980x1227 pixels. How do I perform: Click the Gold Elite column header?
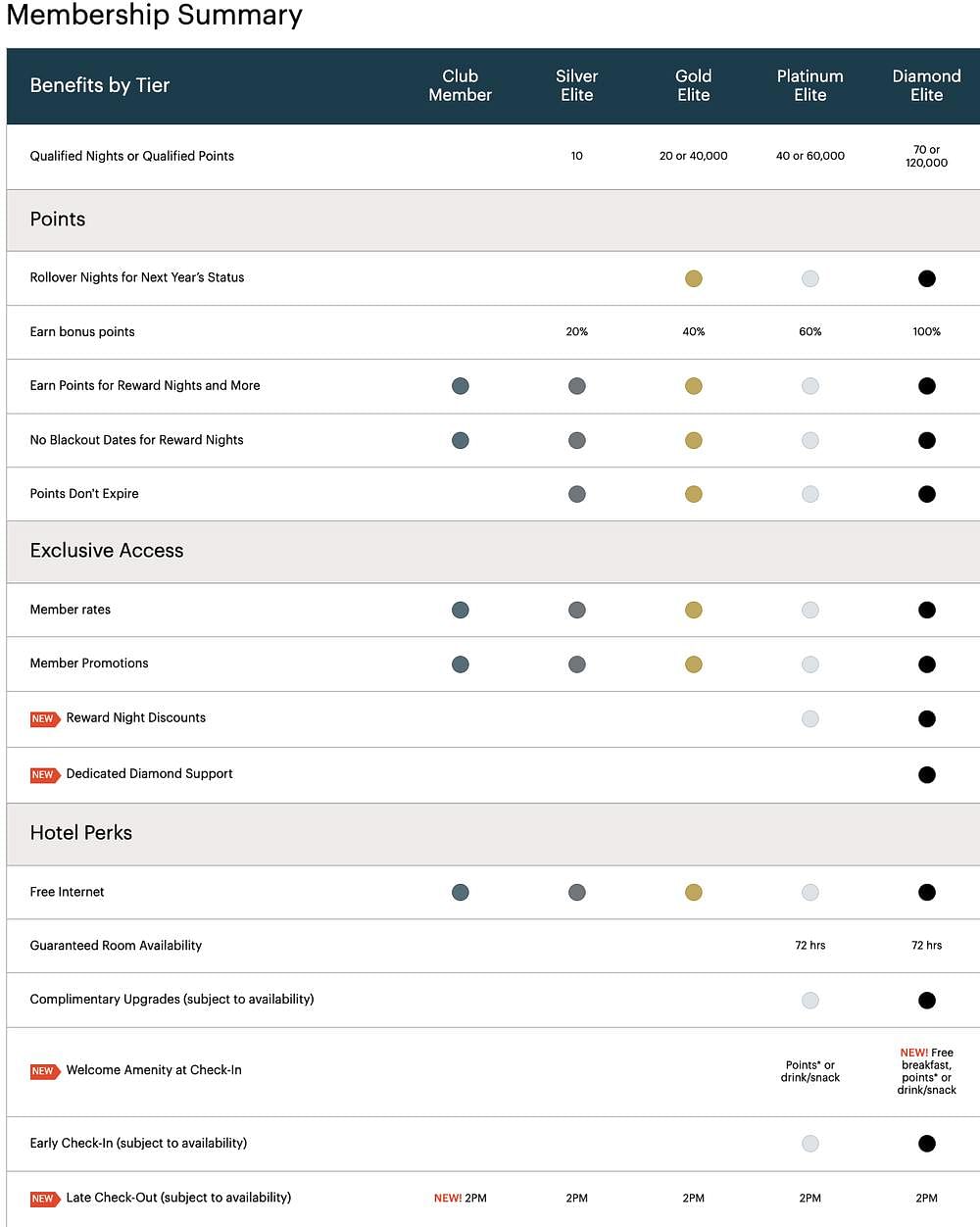pyautogui.click(x=694, y=85)
